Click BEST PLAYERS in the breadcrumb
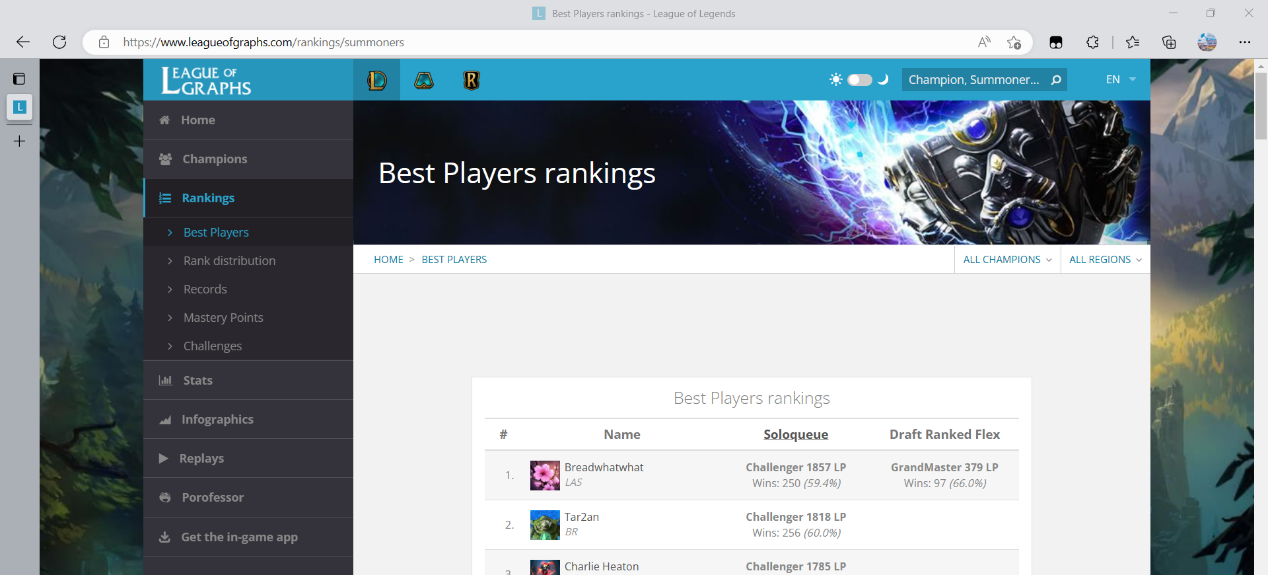This screenshot has height=575, width=1268. click(x=454, y=260)
